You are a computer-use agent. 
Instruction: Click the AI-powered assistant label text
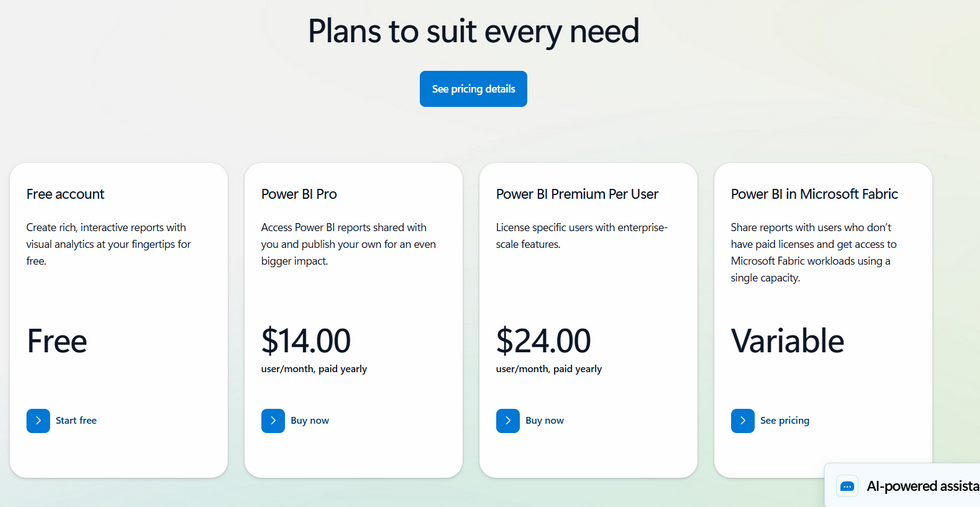[x=922, y=486]
